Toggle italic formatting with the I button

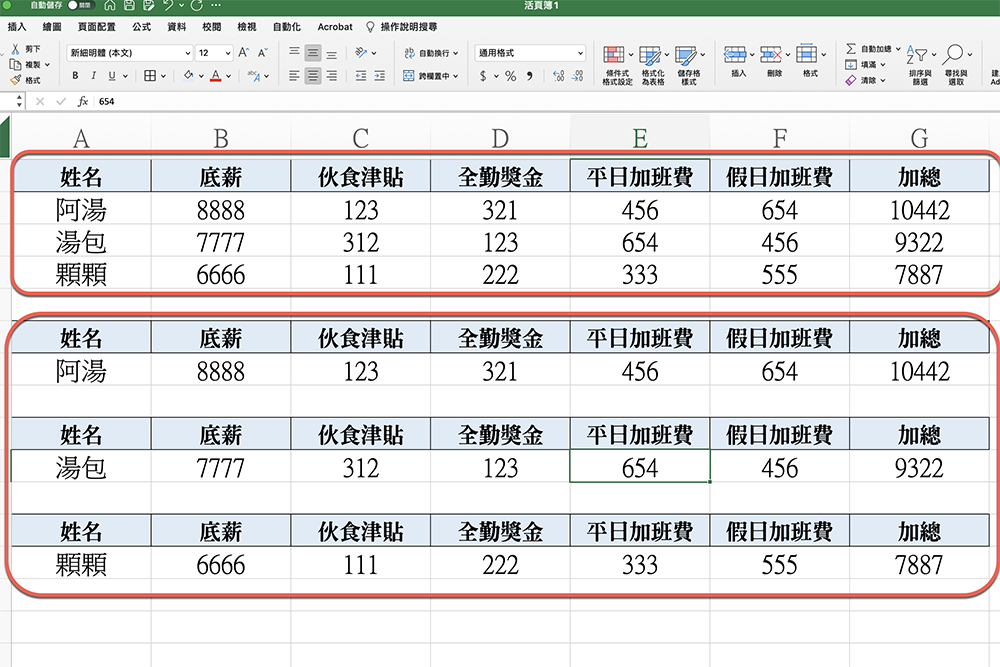pyautogui.click(x=94, y=76)
